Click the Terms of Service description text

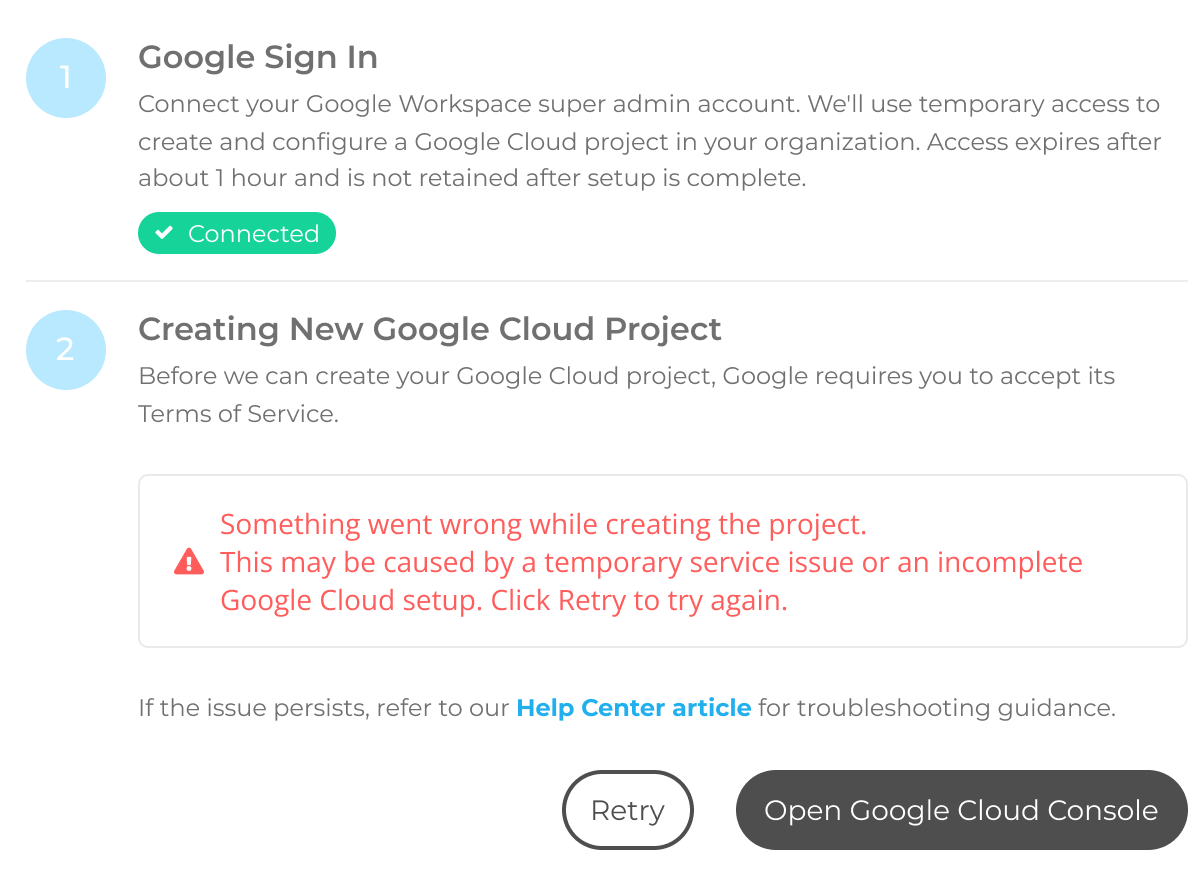626,395
